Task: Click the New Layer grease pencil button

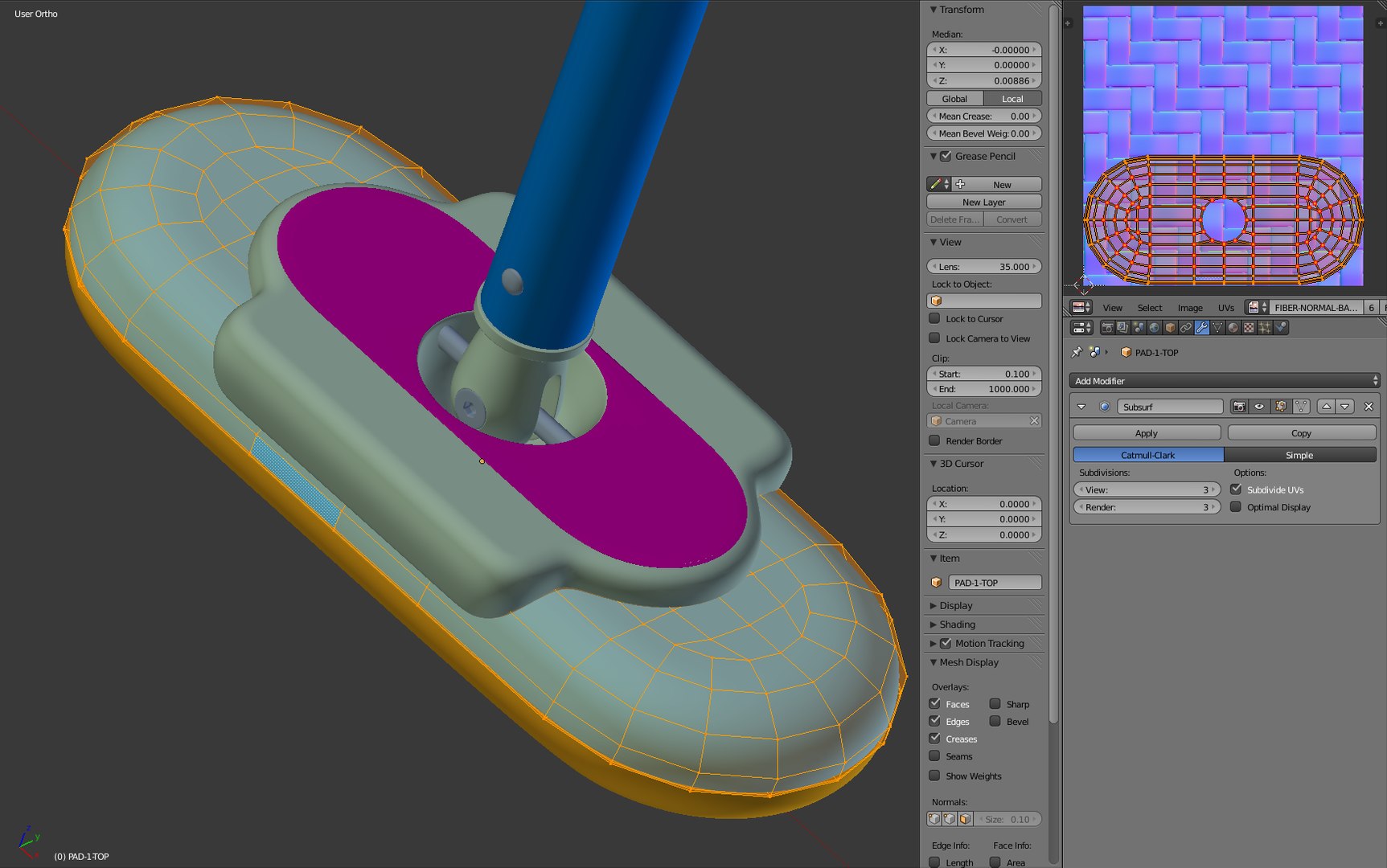Action: tap(984, 202)
